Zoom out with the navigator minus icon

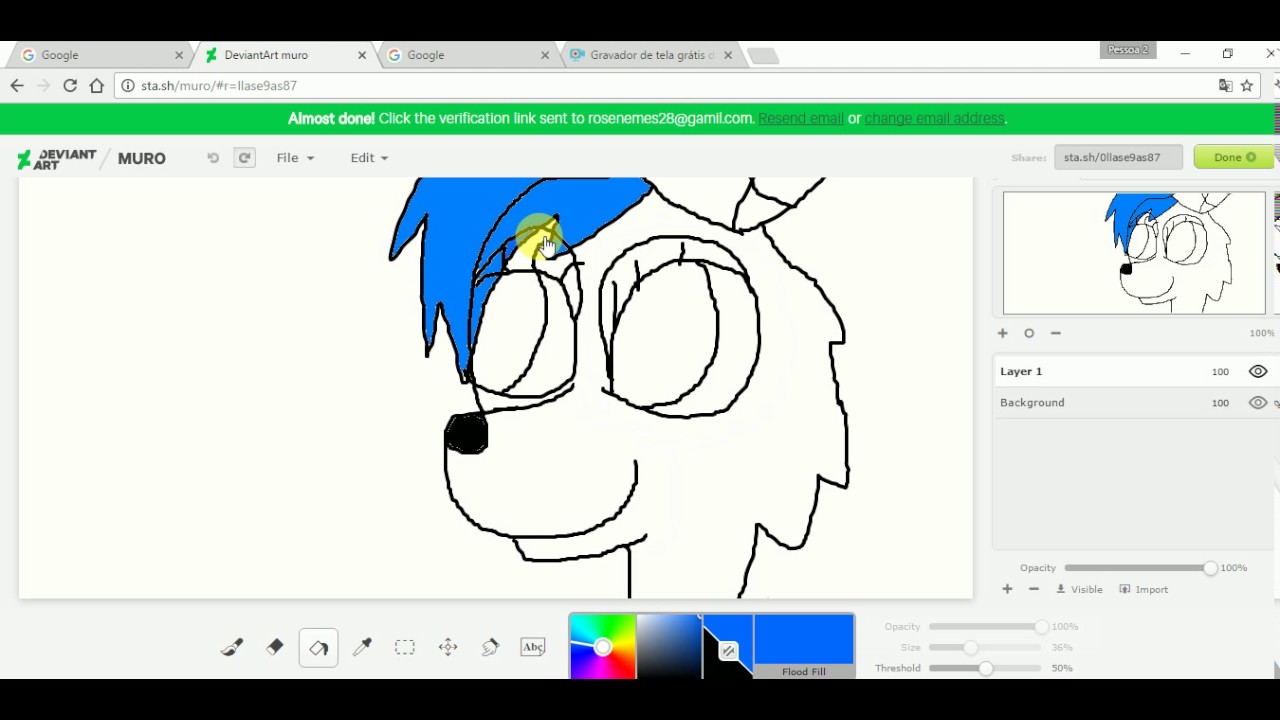point(1055,333)
